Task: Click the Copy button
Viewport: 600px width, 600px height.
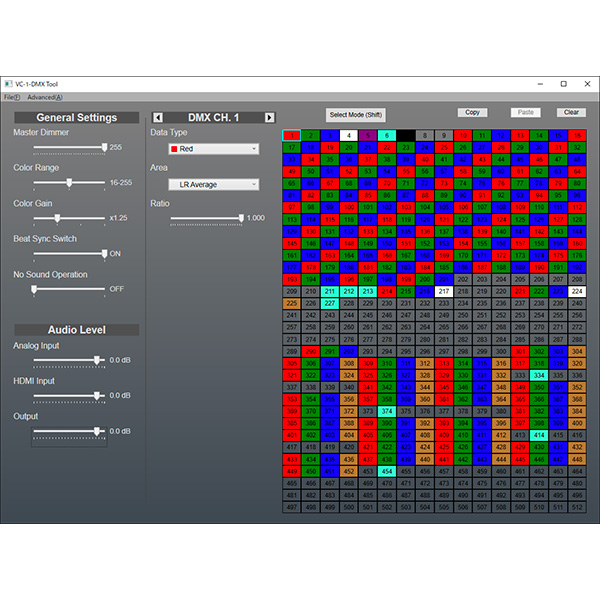Action: pyautogui.click(x=472, y=112)
